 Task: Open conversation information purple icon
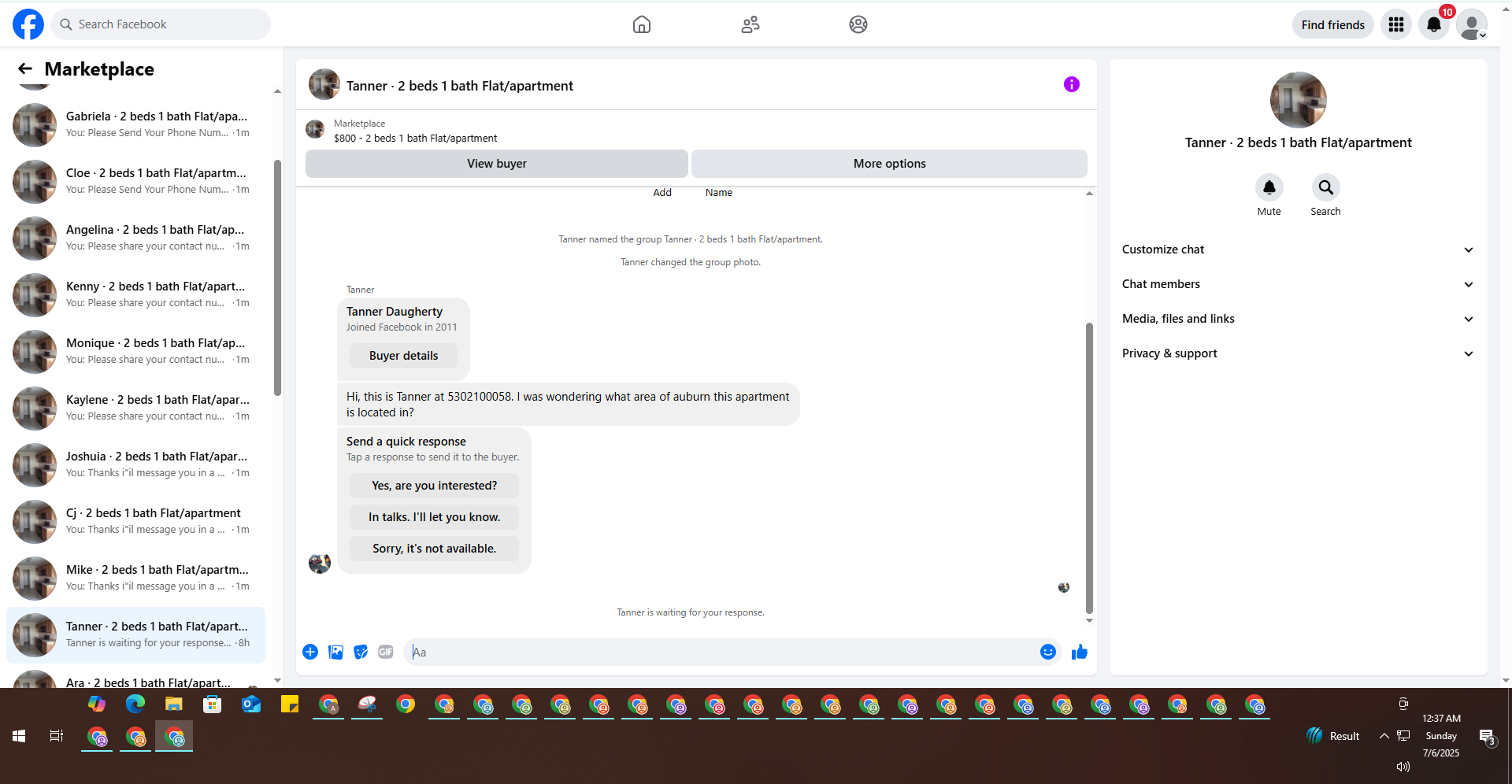pyautogui.click(x=1072, y=84)
